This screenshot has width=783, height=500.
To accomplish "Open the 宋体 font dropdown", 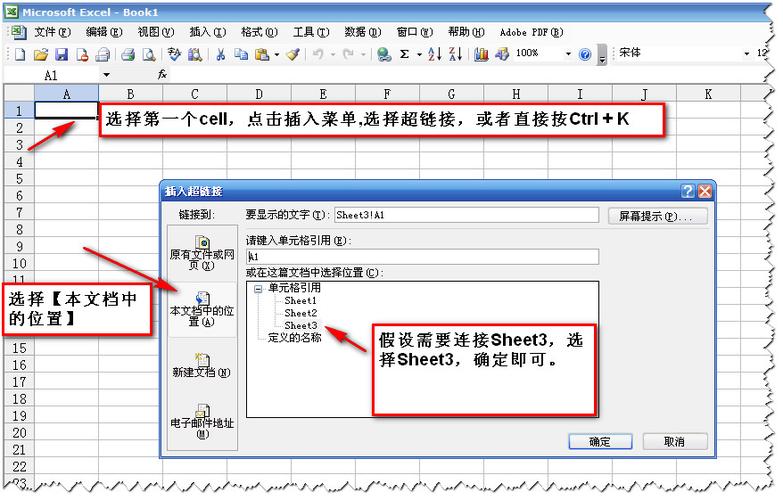I will pyautogui.click(x=747, y=53).
